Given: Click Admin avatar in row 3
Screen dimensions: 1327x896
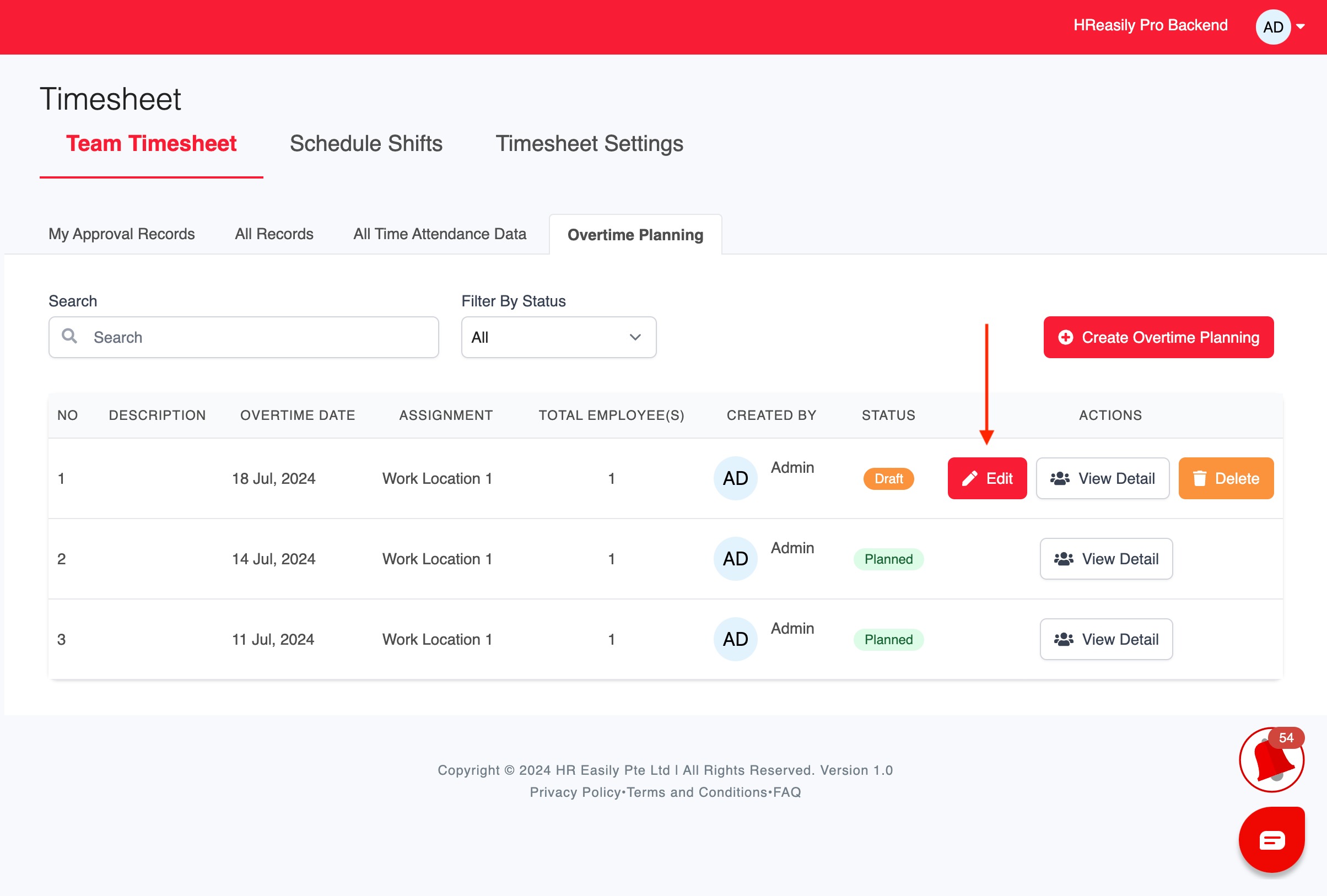Looking at the screenshot, I should click(x=735, y=639).
